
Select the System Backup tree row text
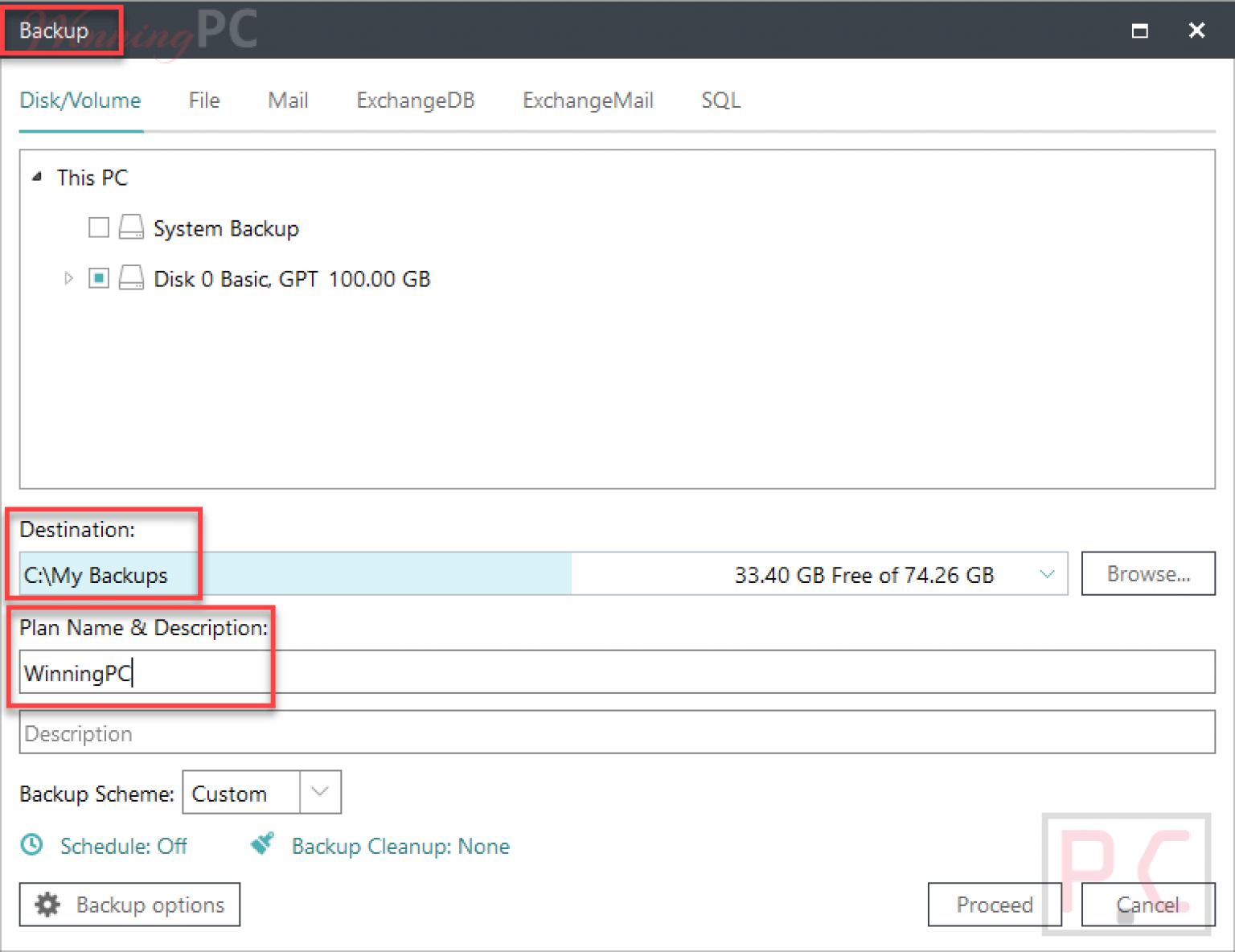[x=226, y=228]
